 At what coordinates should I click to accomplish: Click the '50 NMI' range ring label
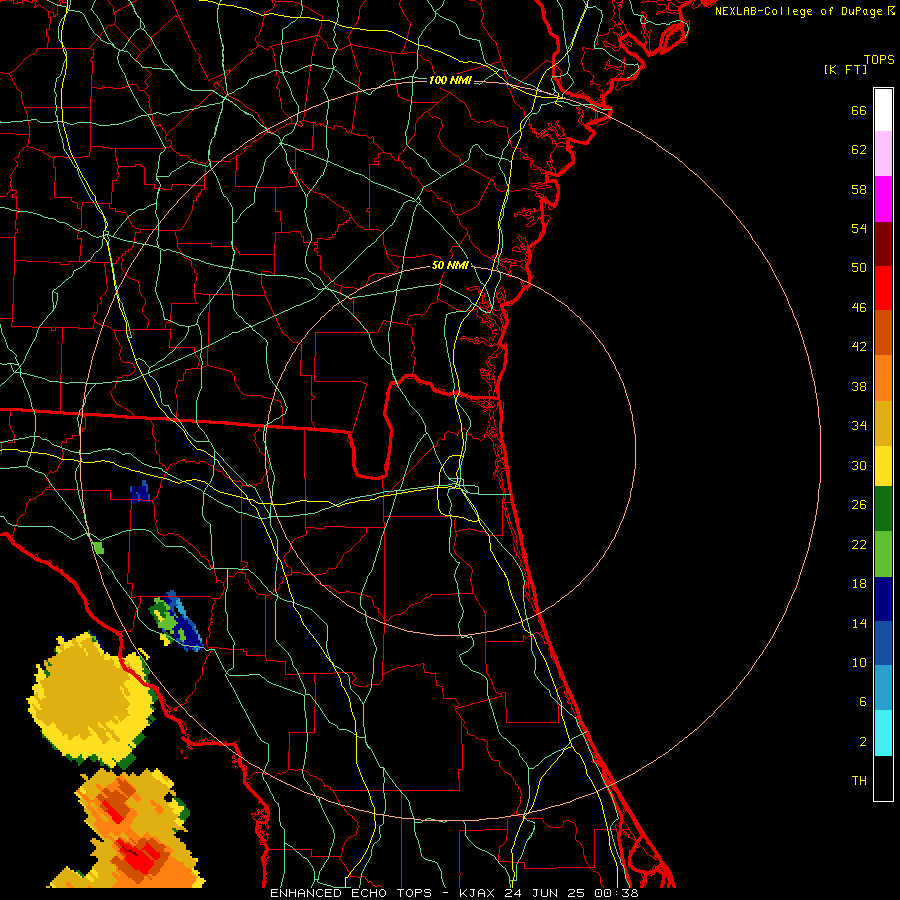[451, 265]
